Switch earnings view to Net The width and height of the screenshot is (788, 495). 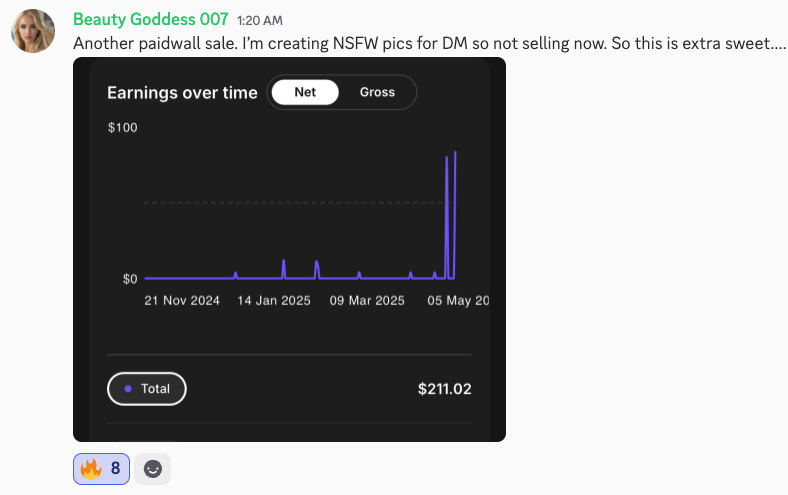[305, 92]
